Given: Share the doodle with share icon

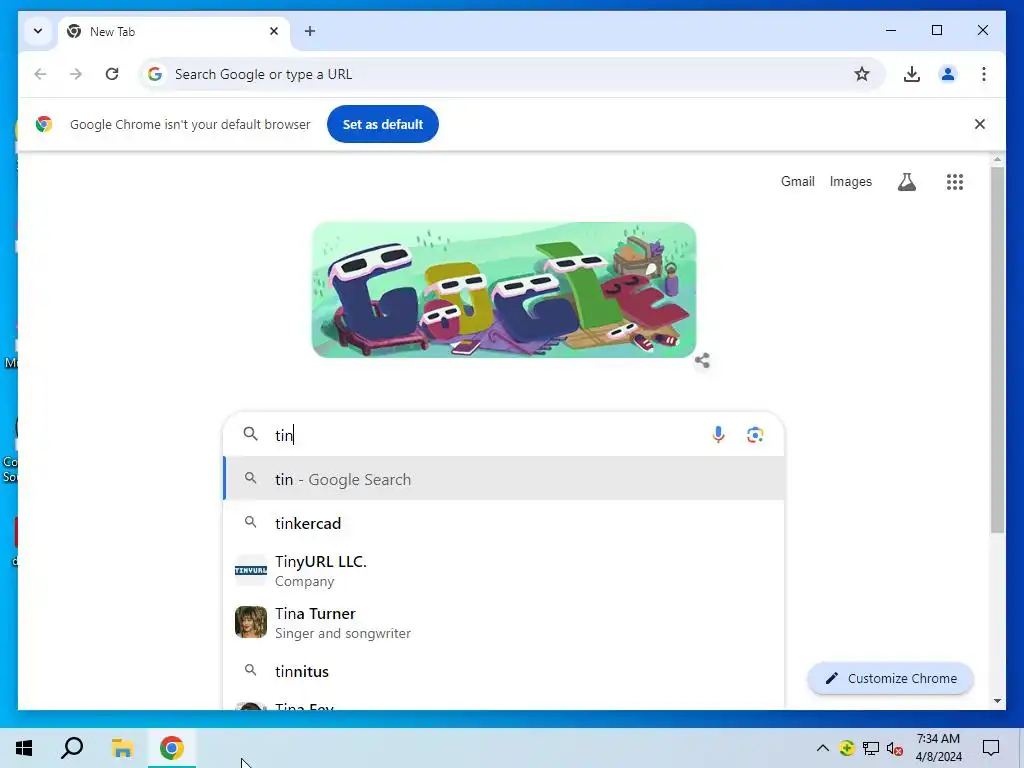Looking at the screenshot, I should (702, 360).
